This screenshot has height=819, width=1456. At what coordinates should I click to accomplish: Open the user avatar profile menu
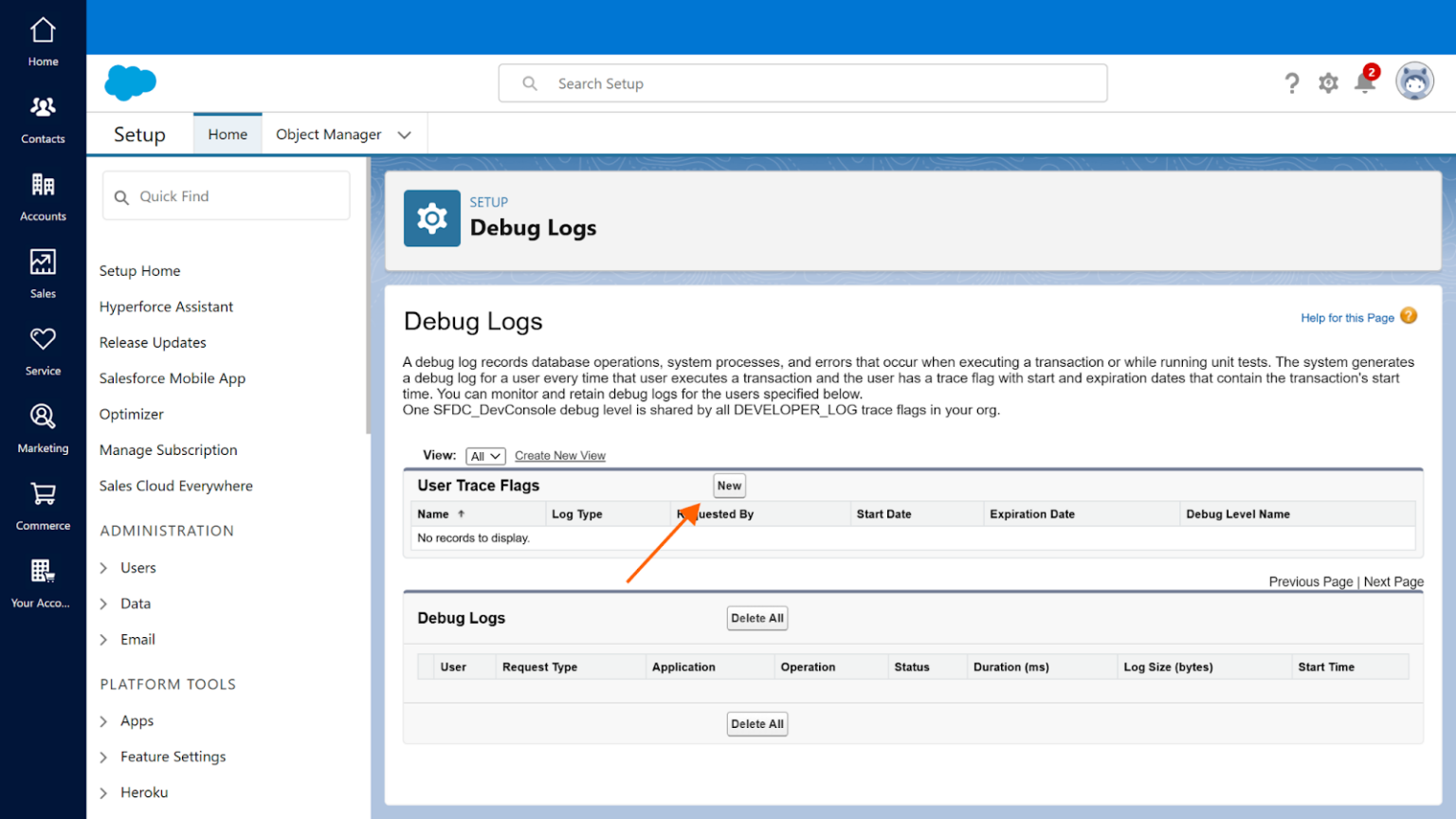[x=1414, y=82]
